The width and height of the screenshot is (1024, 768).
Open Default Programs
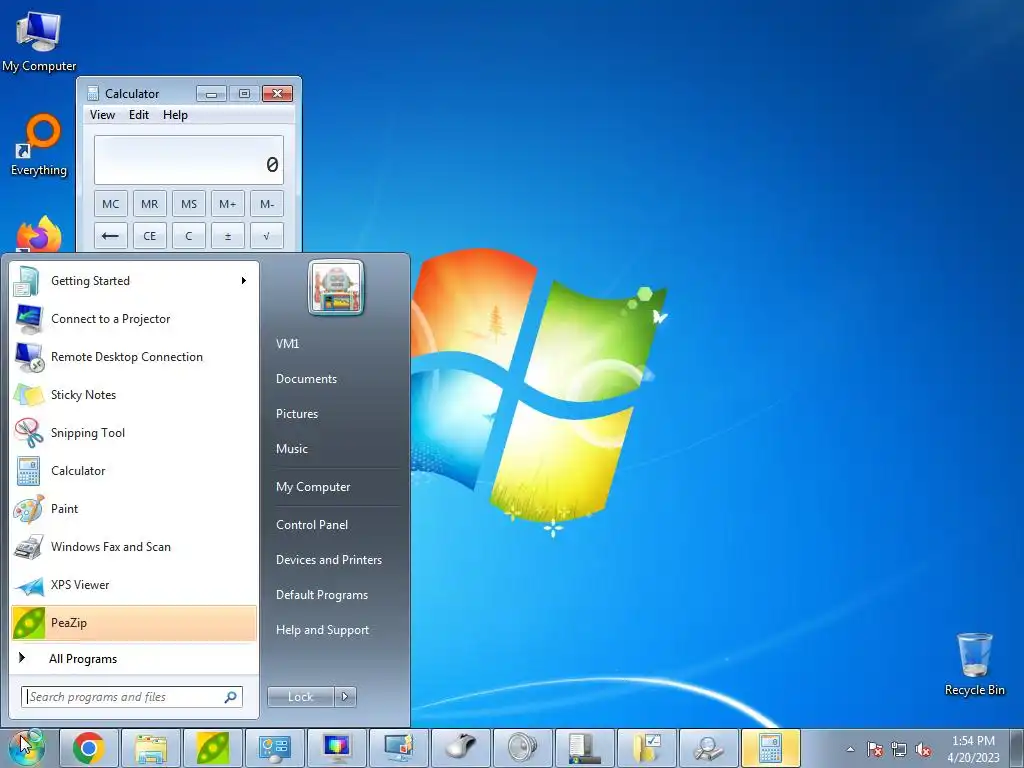pos(322,595)
